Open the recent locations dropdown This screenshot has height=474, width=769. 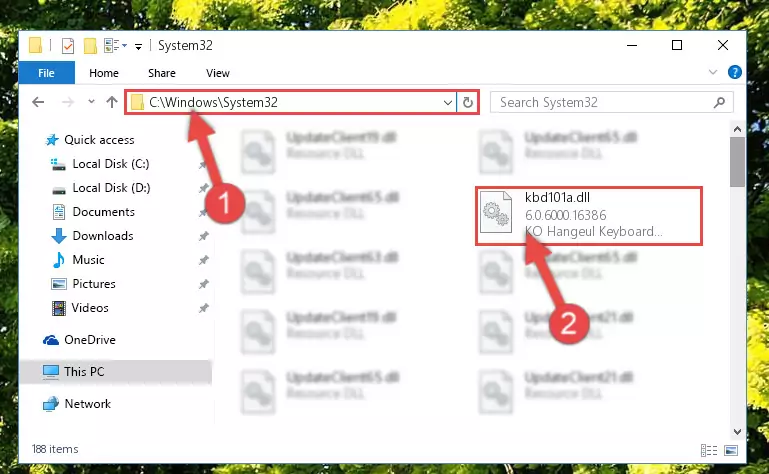(x=91, y=102)
